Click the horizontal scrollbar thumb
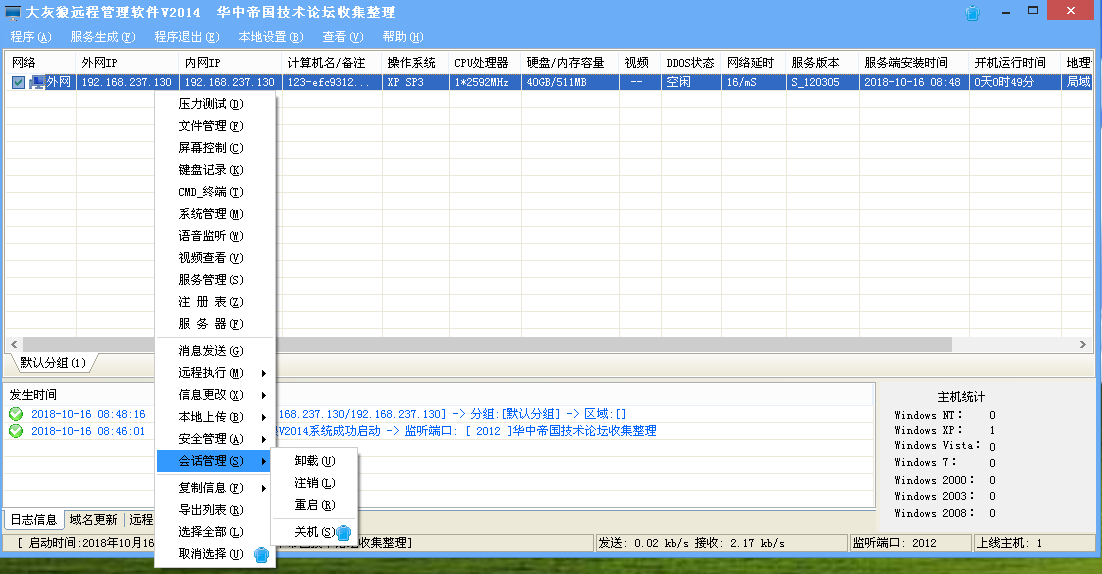This screenshot has width=1102, height=574. click(x=486, y=344)
